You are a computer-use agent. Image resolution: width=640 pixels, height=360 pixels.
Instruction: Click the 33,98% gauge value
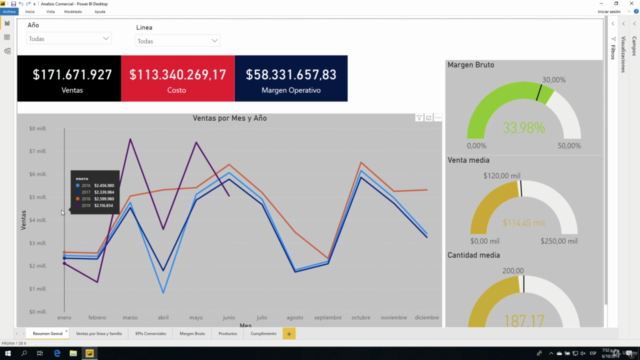pyautogui.click(x=524, y=128)
